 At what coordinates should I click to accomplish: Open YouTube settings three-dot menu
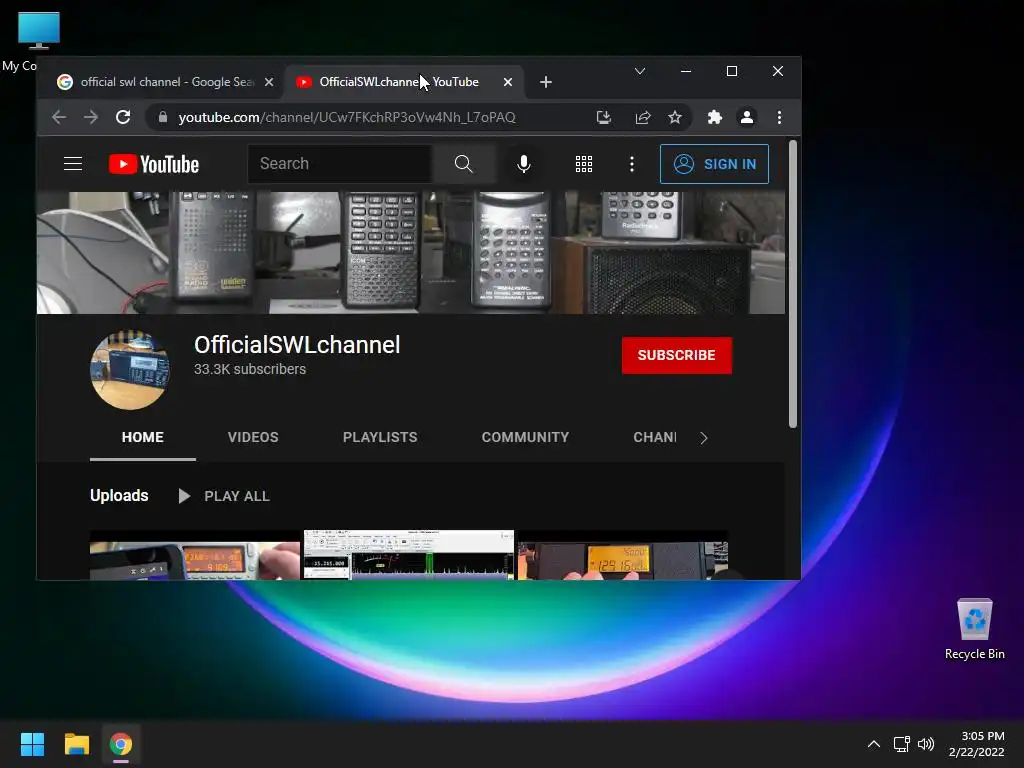tap(632, 164)
